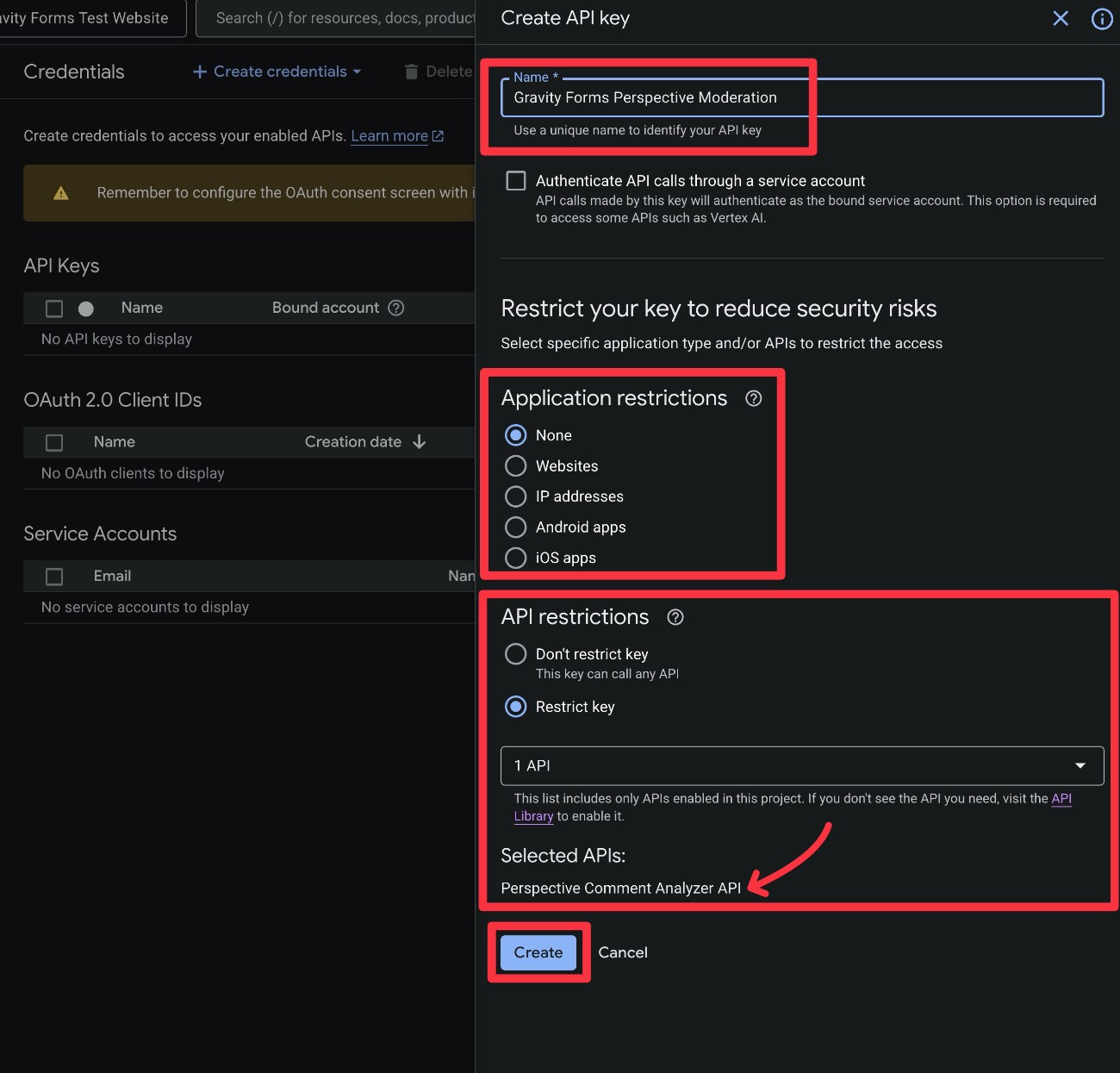1120x1073 pixels.
Task: Select the Don't restrict key option
Action: [515, 653]
